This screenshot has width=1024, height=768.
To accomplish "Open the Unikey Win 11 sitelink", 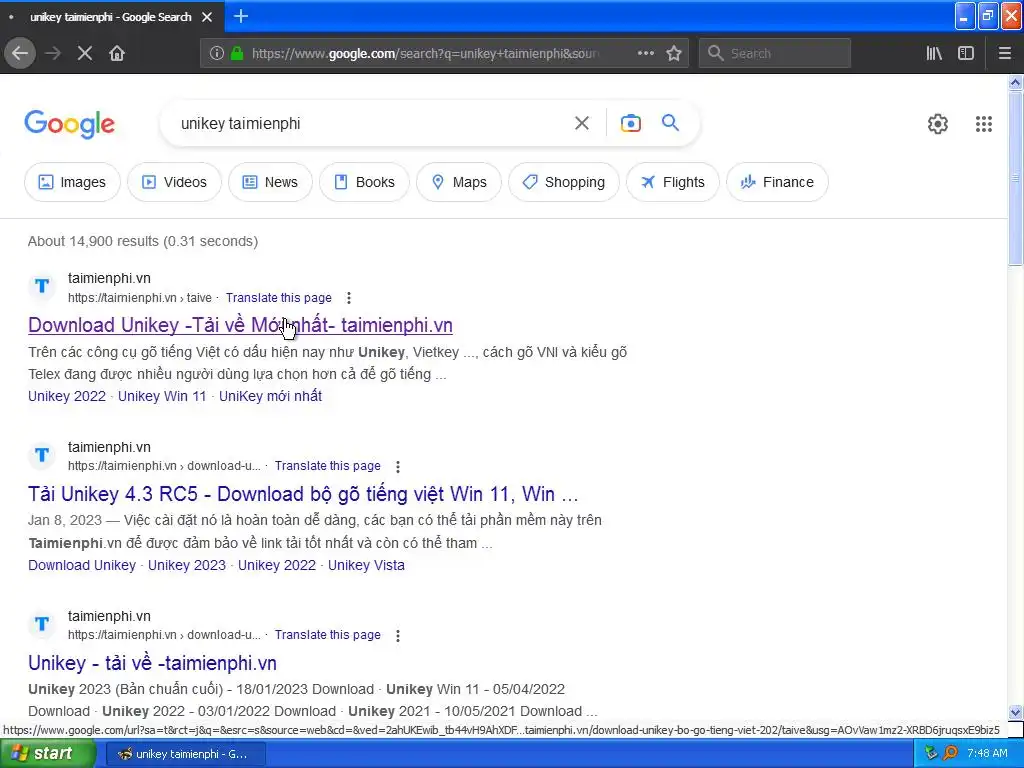I will 162,396.
